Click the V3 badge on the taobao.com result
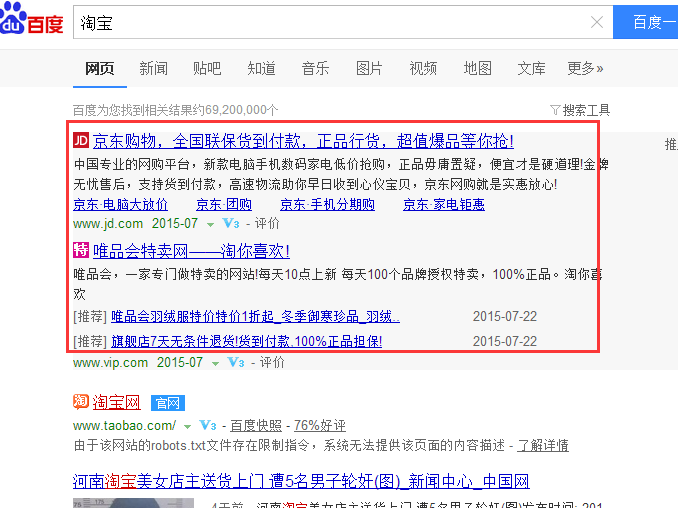The image size is (678, 508). [208, 425]
